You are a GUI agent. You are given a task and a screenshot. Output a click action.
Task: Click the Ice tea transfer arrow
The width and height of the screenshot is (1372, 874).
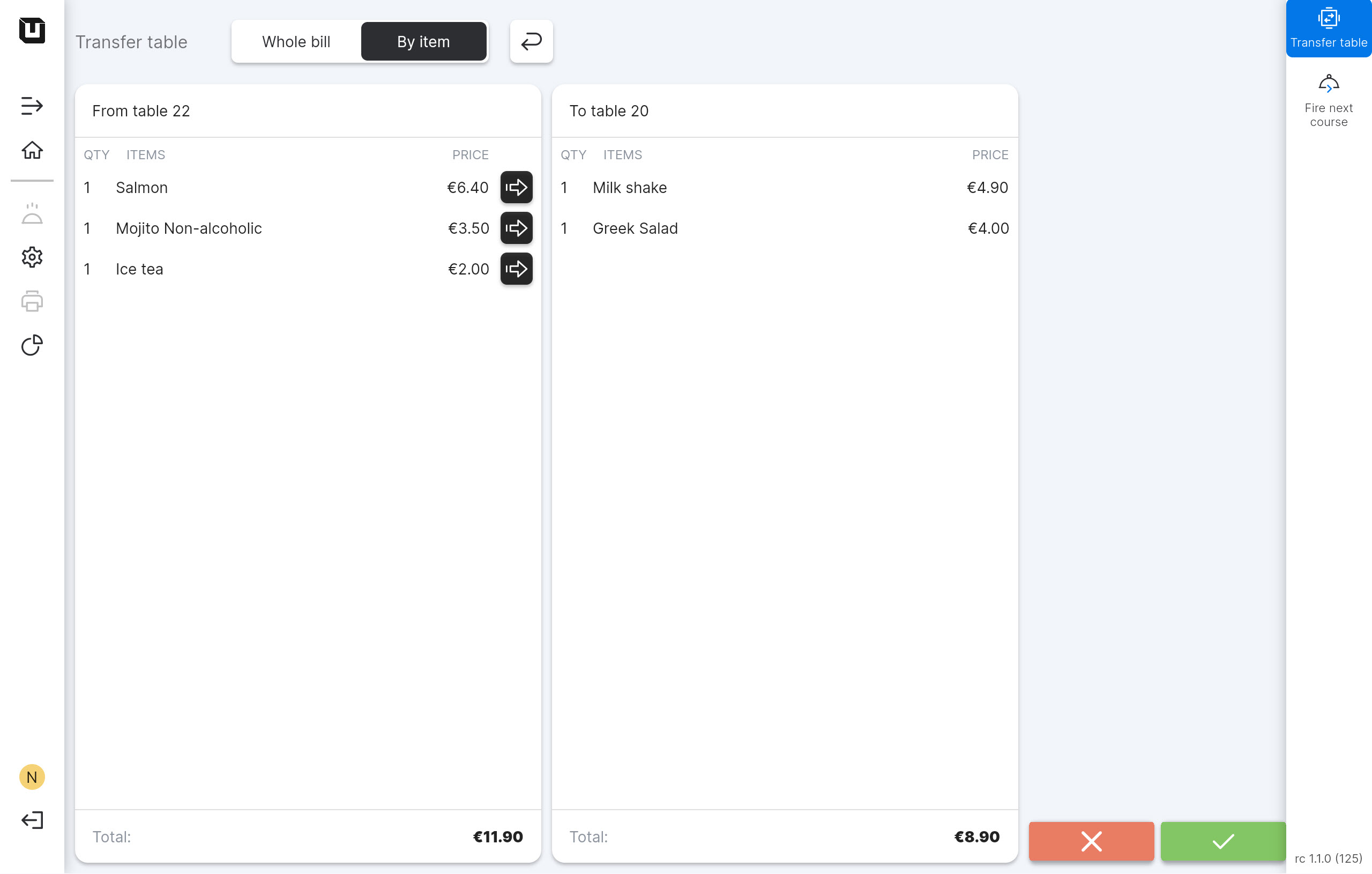click(516, 269)
